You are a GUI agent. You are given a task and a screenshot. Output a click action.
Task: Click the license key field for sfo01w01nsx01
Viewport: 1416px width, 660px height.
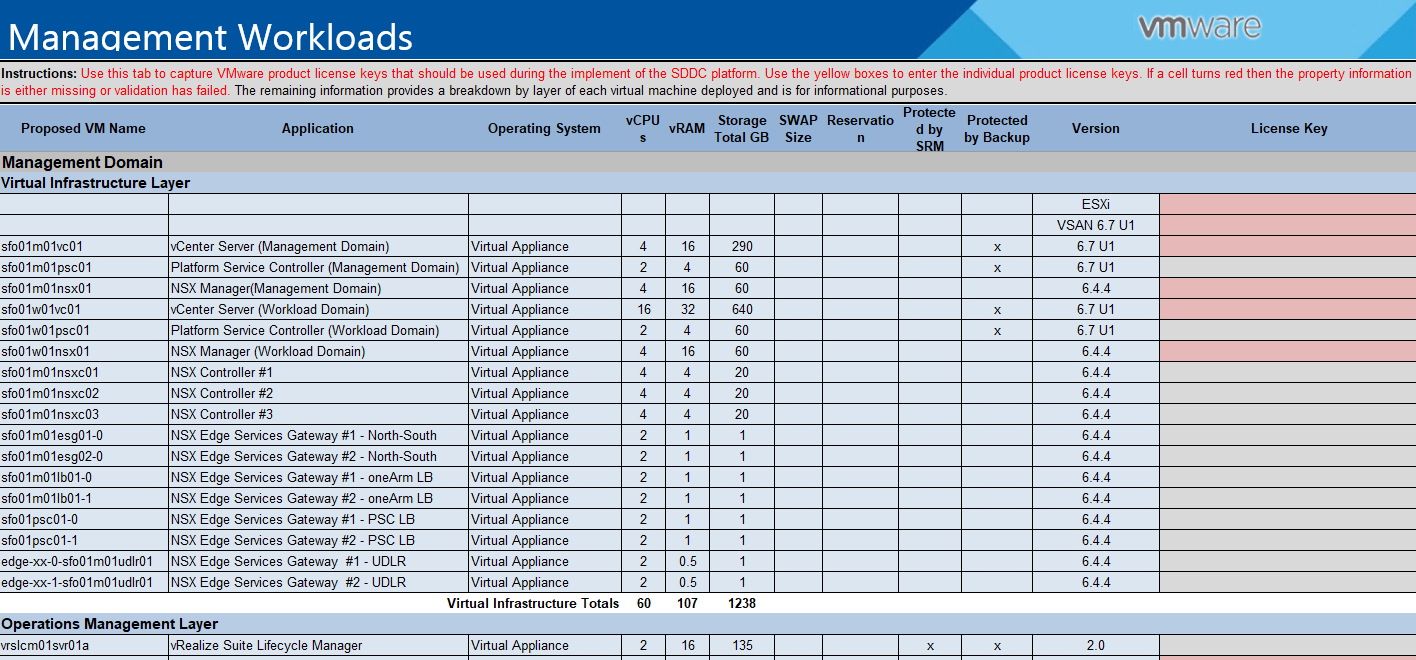point(1288,351)
